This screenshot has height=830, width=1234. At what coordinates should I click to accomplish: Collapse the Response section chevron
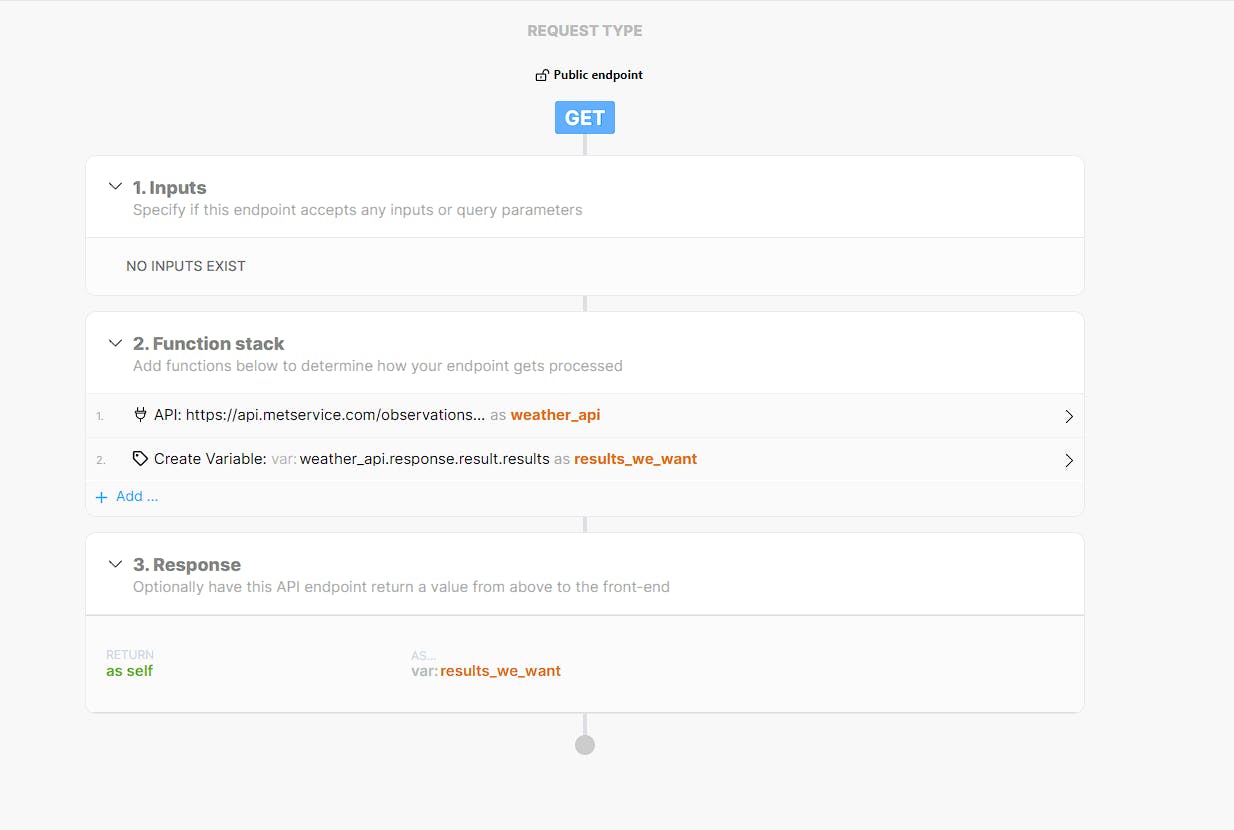pyautogui.click(x=115, y=564)
